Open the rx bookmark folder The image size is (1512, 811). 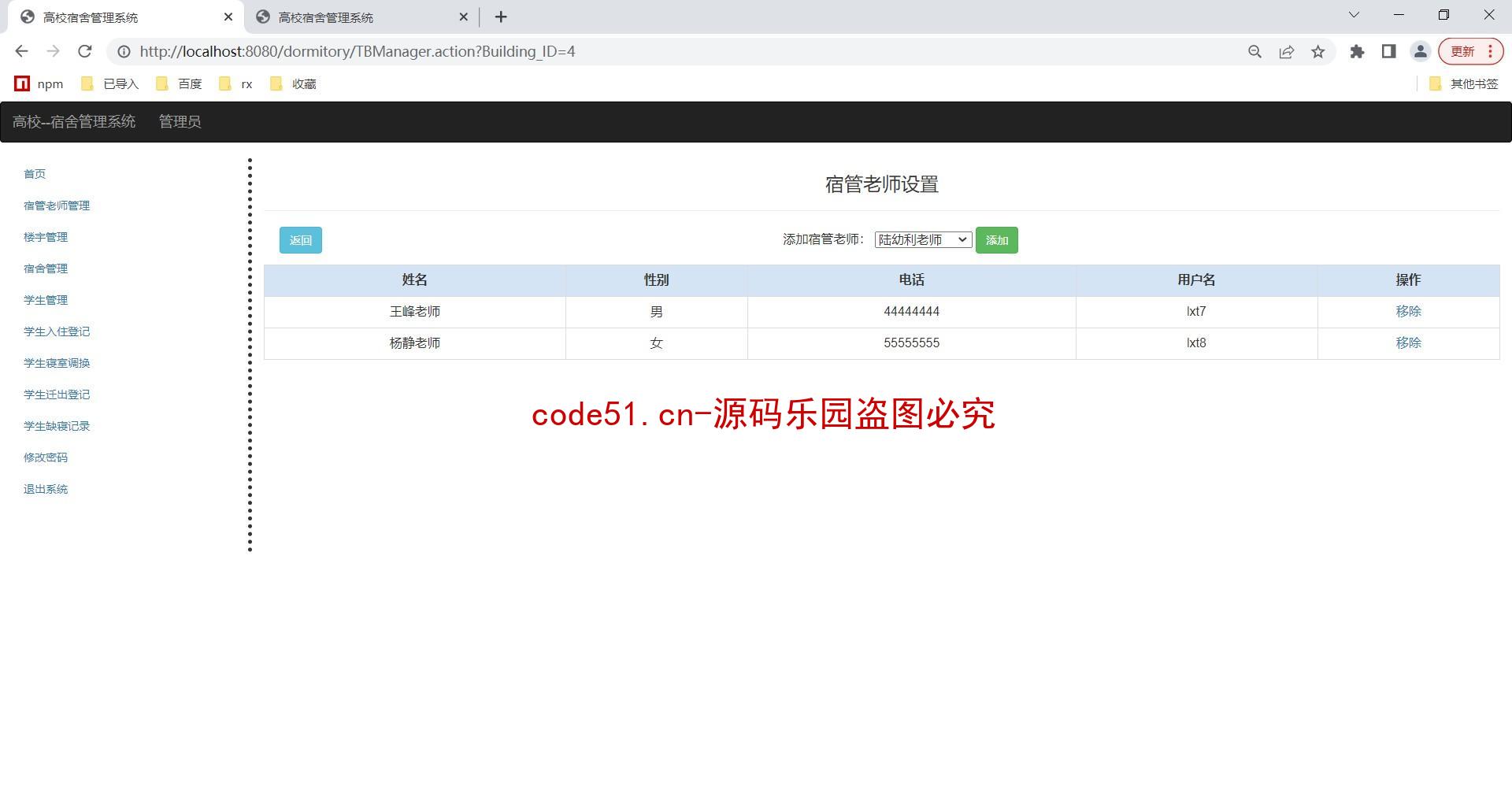[236, 83]
